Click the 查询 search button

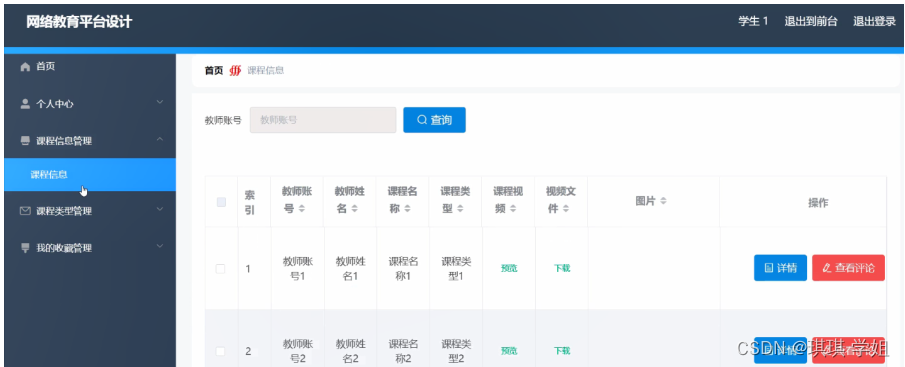coord(434,120)
